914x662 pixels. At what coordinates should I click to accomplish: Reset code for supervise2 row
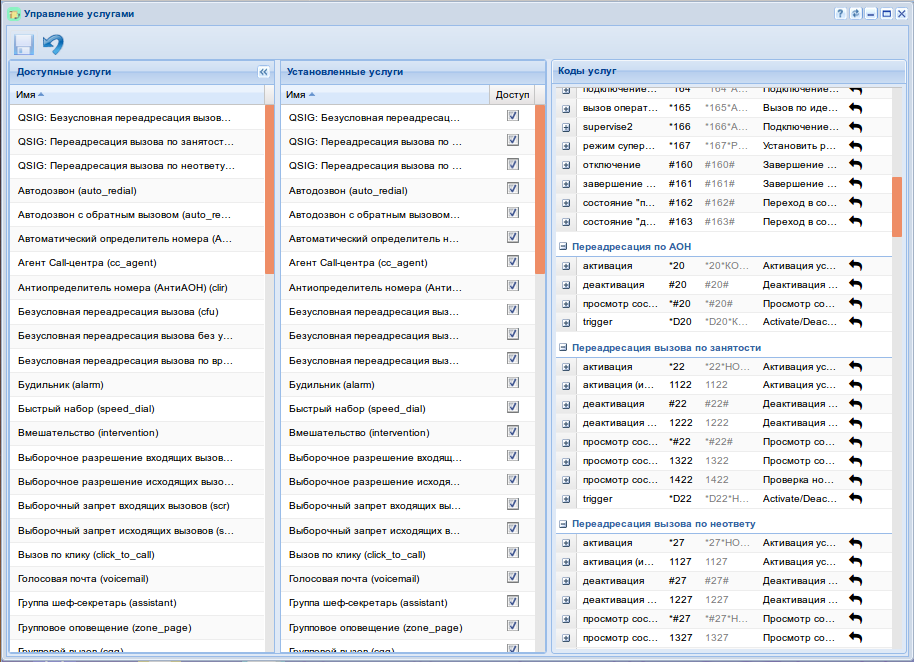tap(855, 127)
